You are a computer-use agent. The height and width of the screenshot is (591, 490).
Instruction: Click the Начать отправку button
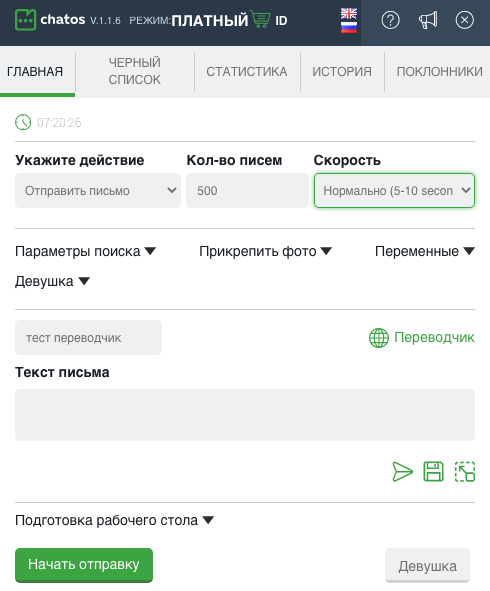(x=84, y=565)
